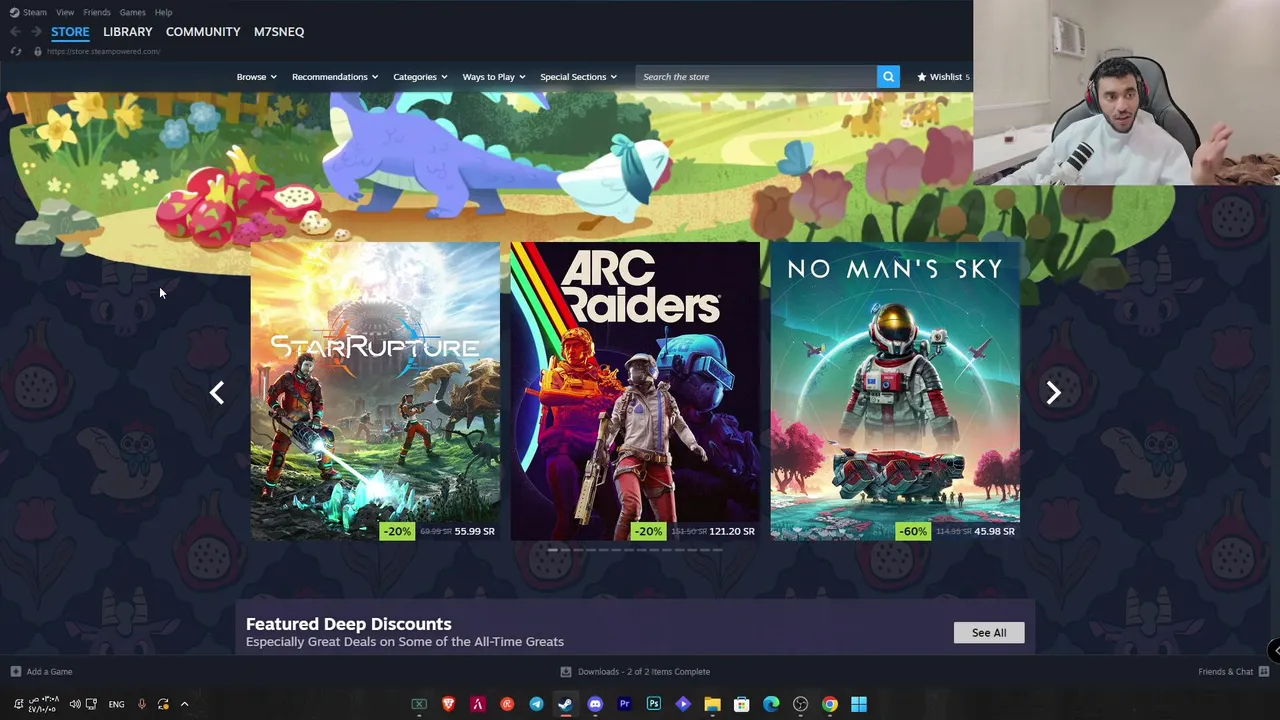Show previous games with the left carousel arrow
Image resolution: width=1280 pixels, height=720 pixels.
[x=217, y=393]
